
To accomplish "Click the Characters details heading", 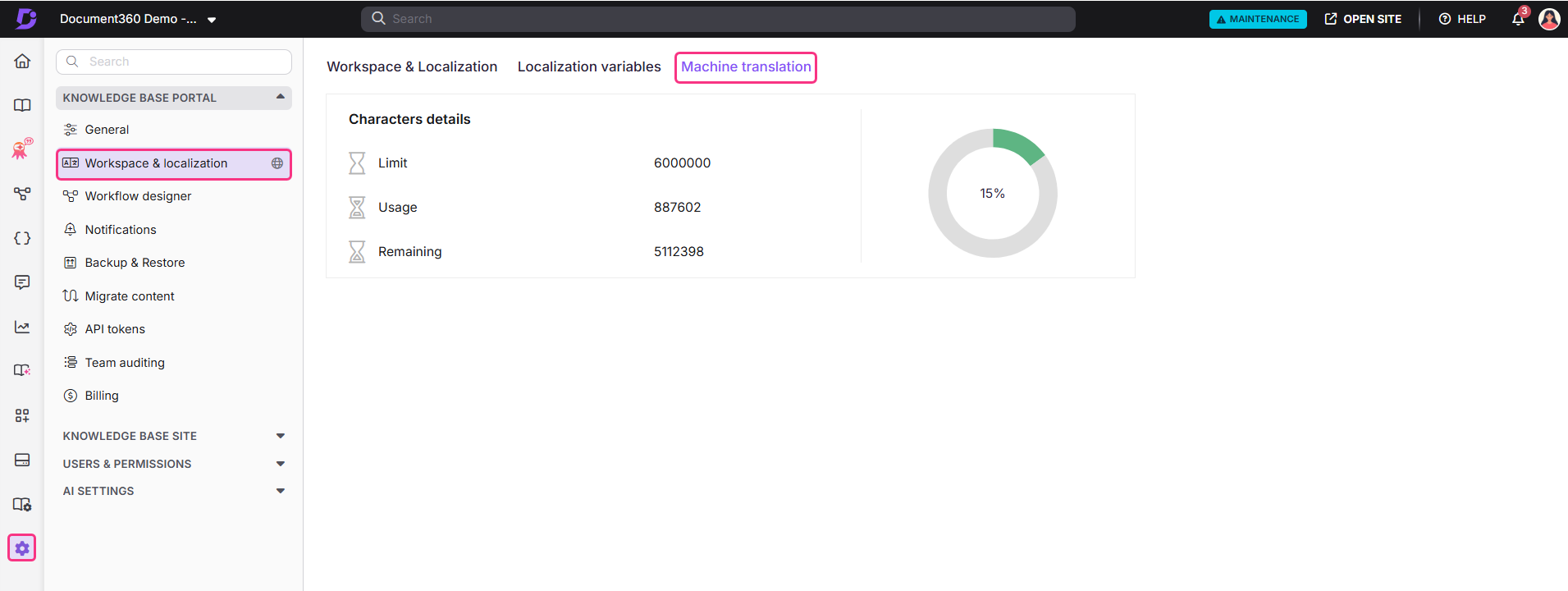I will click(x=409, y=119).
